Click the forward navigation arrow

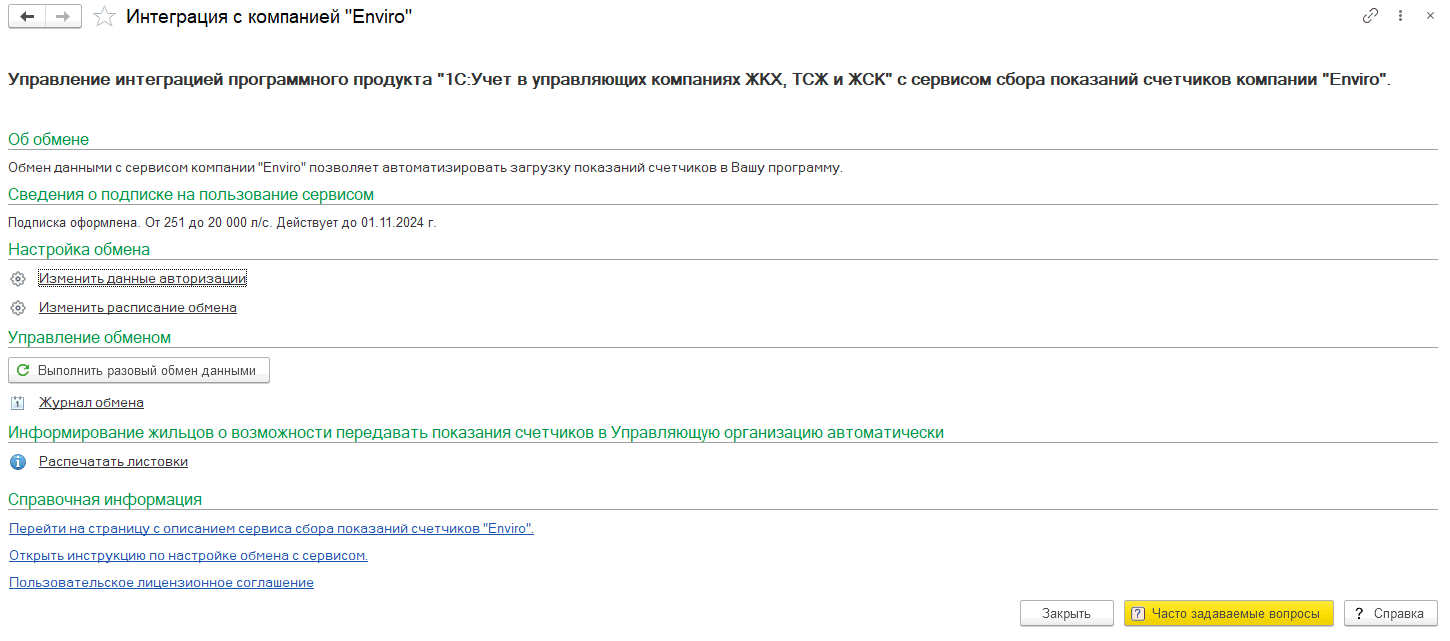(x=64, y=17)
